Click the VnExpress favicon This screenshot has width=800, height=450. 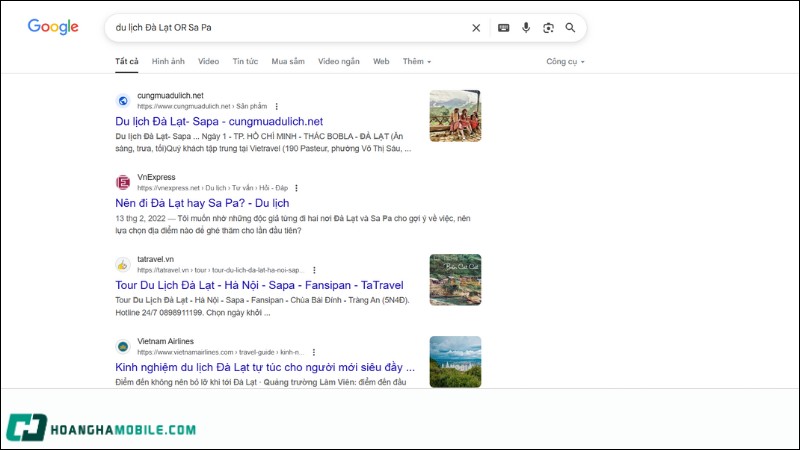(x=123, y=182)
